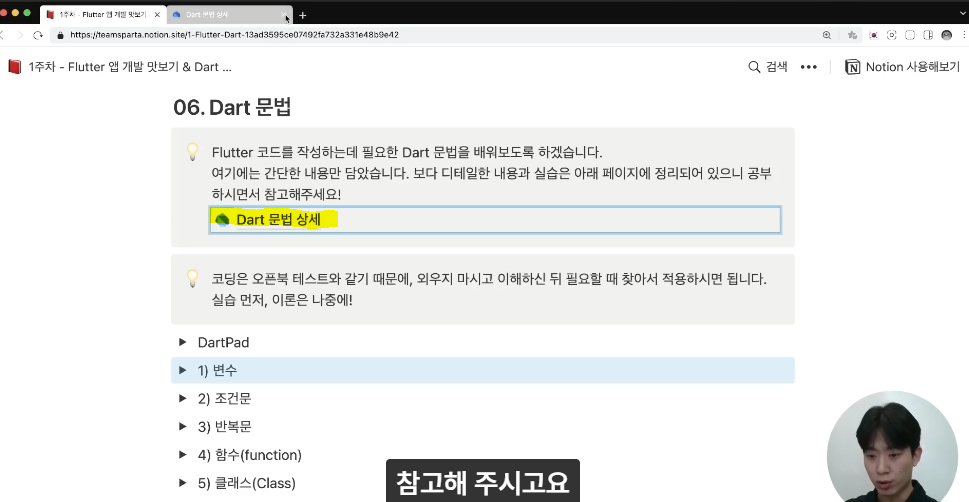Screen dimensions: 969x502
Task: Switch to the Dart 문법 상세 tab
Action: pos(230,15)
